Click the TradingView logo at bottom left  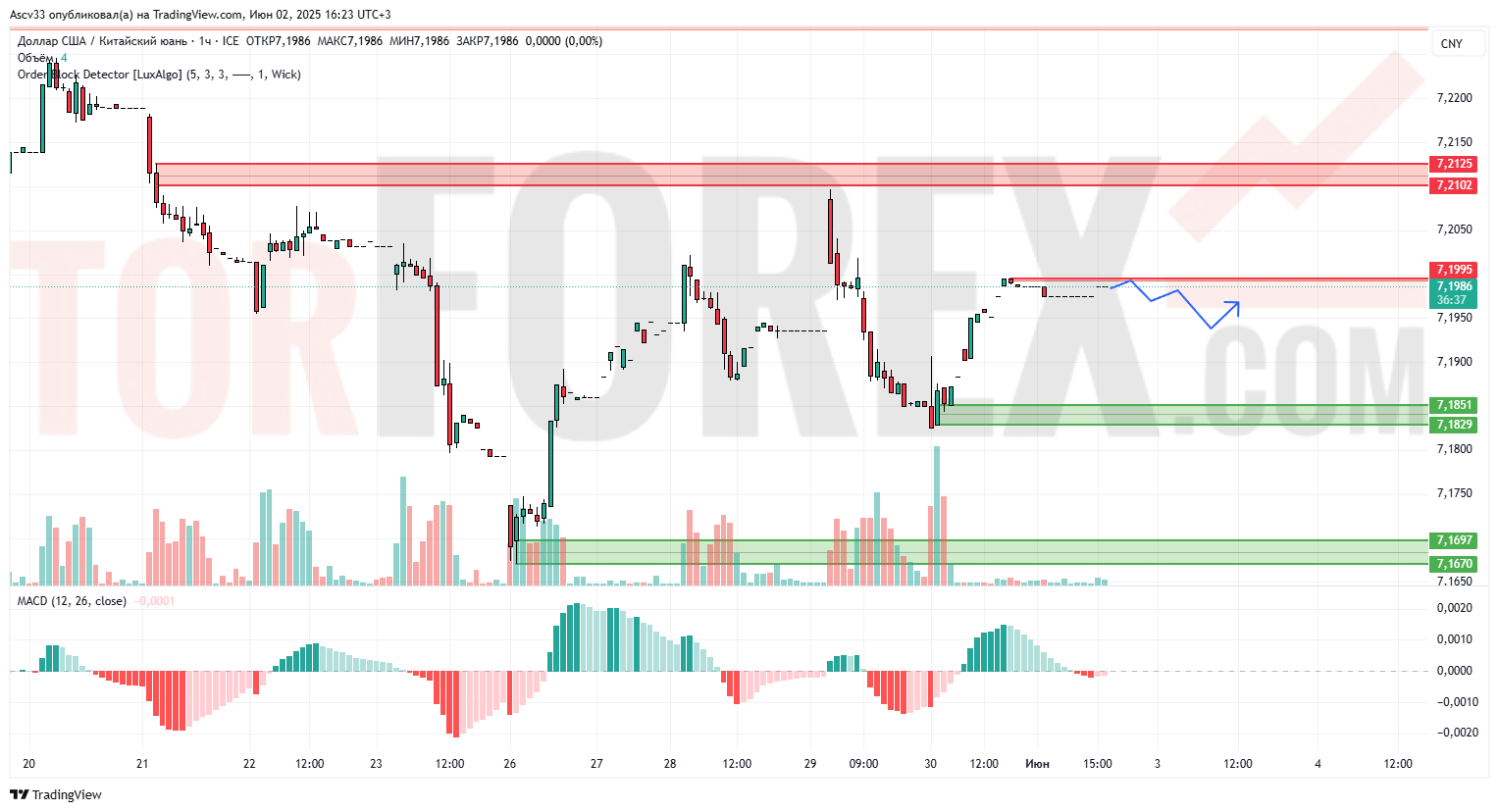(x=57, y=794)
